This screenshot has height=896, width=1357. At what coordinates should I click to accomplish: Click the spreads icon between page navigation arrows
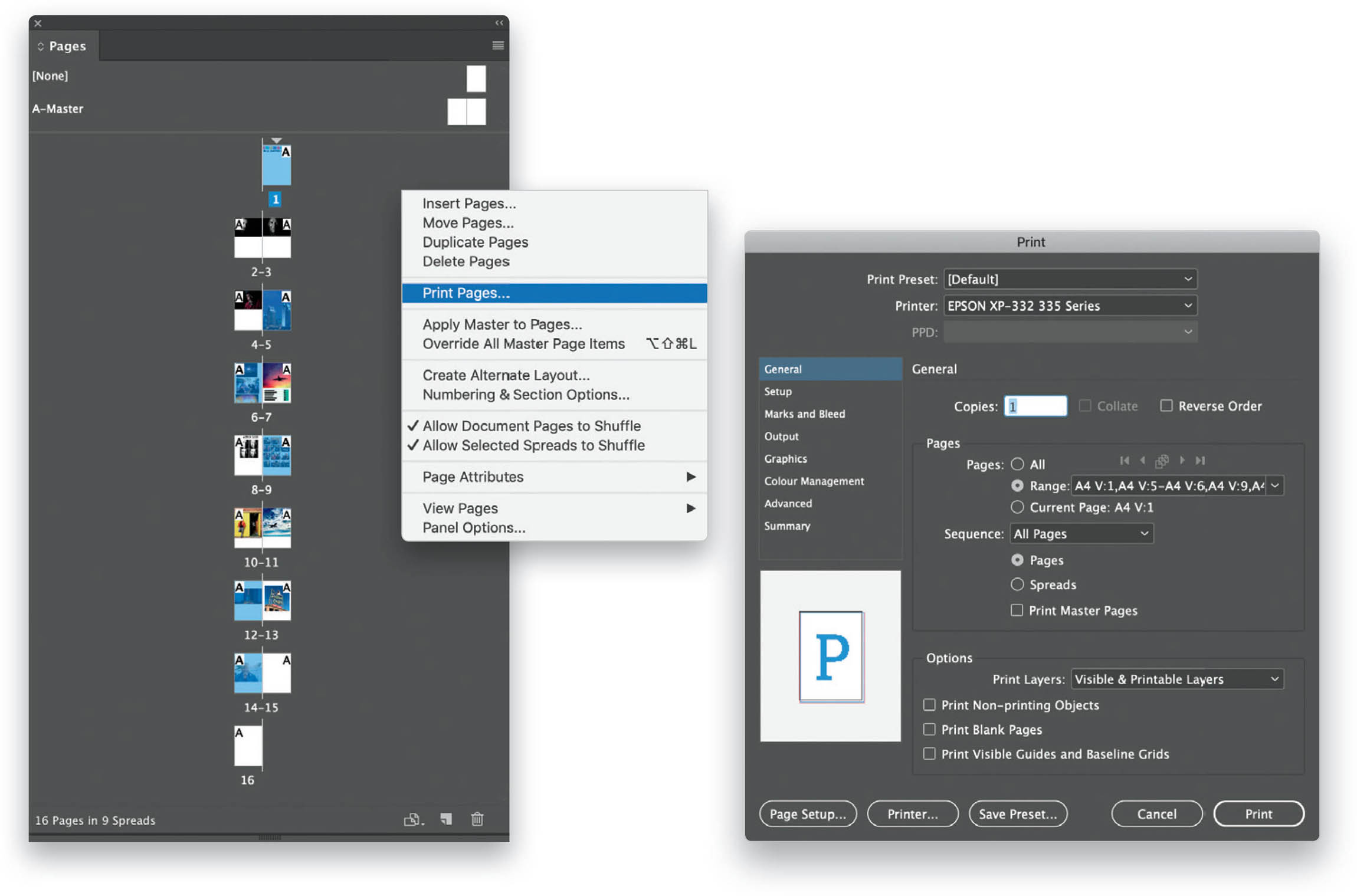(1162, 461)
